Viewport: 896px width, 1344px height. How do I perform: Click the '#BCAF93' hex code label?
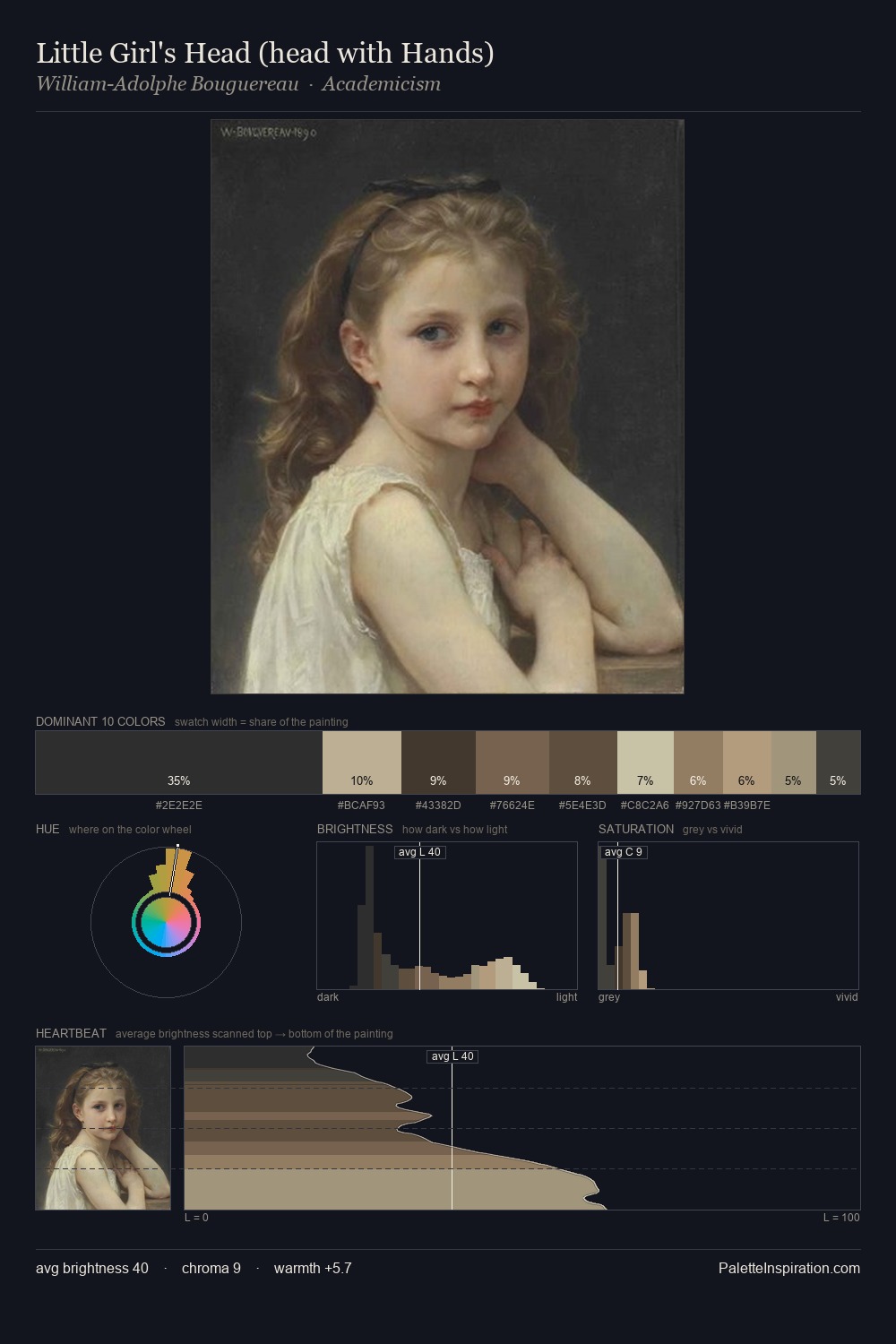click(x=361, y=806)
